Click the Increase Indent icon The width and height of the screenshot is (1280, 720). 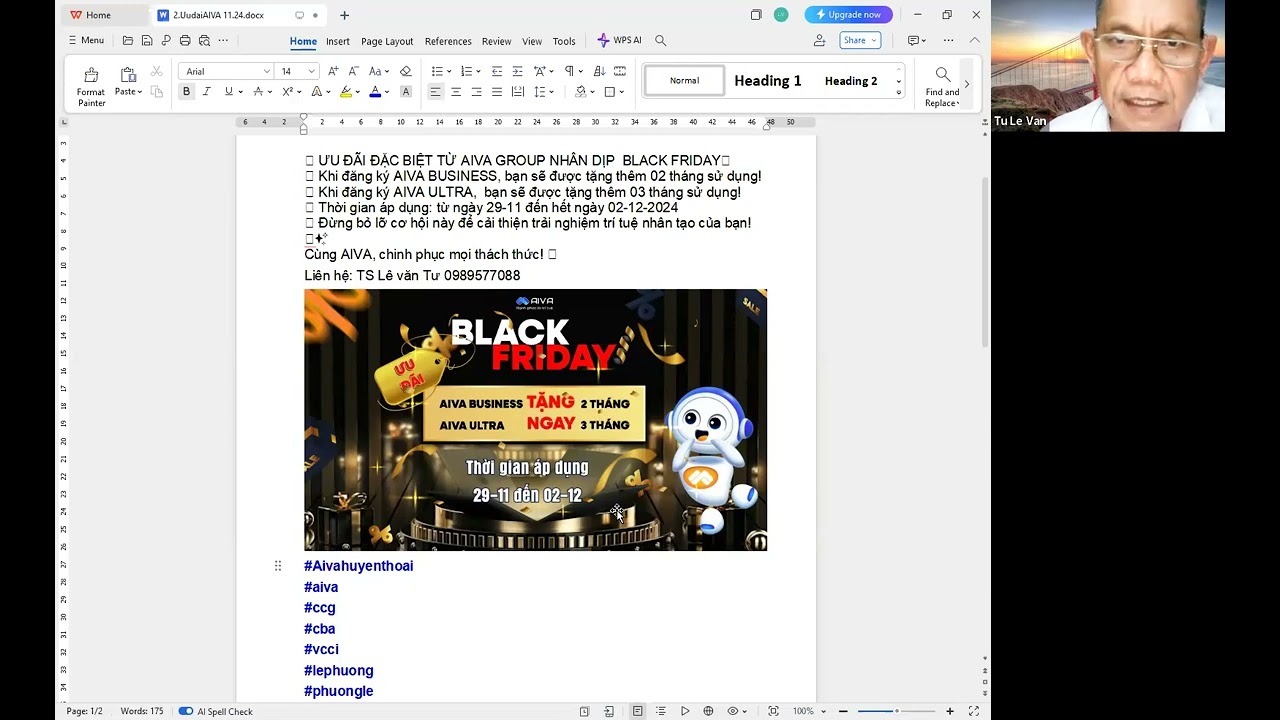(x=517, y=71)
